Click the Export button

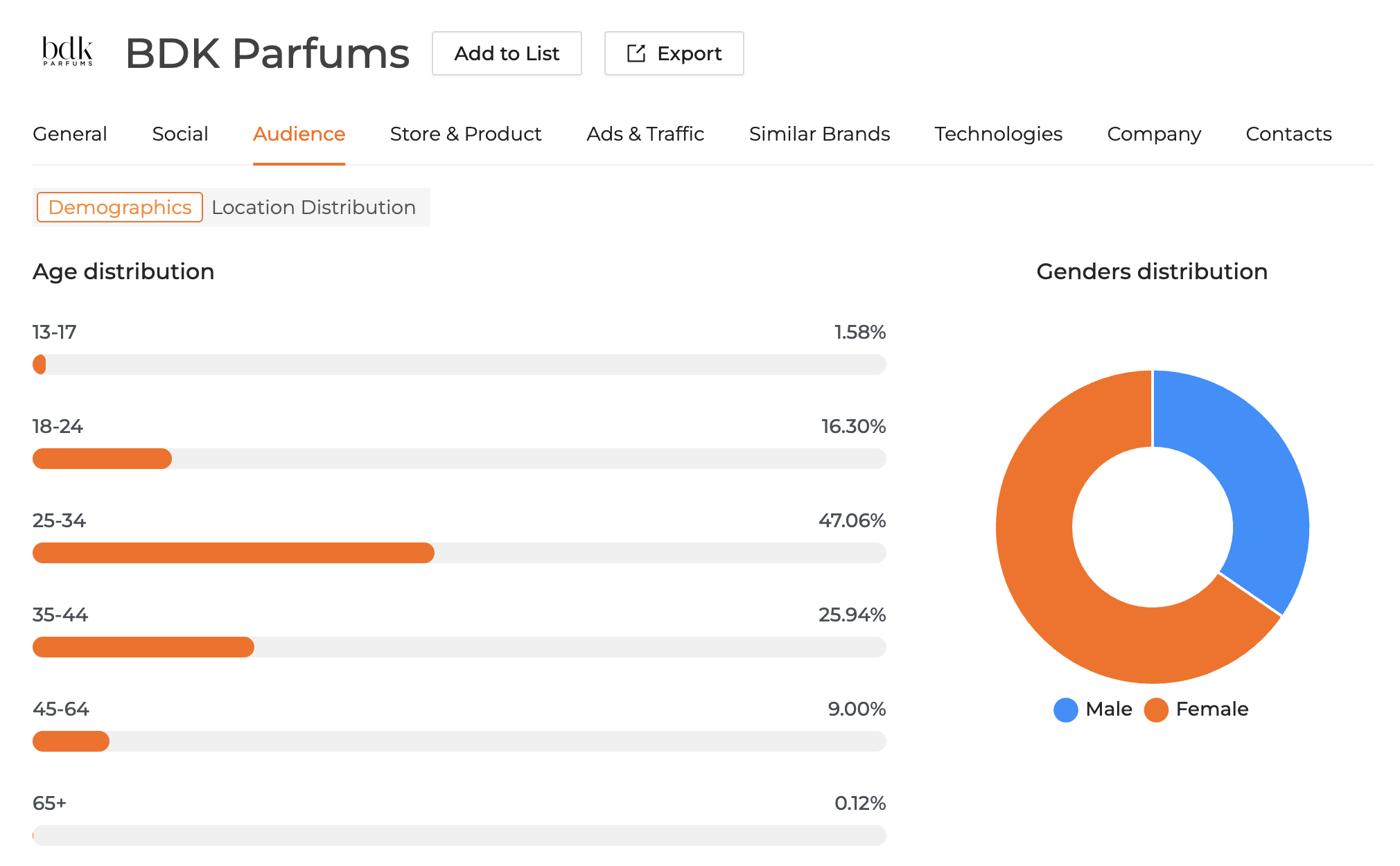click(x=673, y=53)
